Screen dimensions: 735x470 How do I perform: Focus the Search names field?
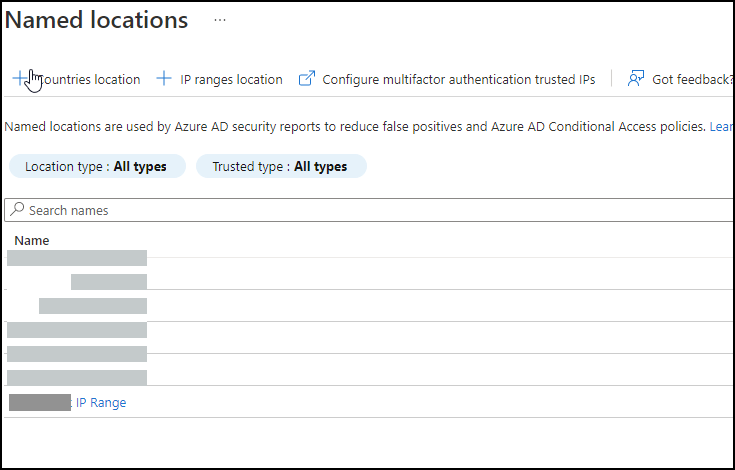tap(370, 210)
